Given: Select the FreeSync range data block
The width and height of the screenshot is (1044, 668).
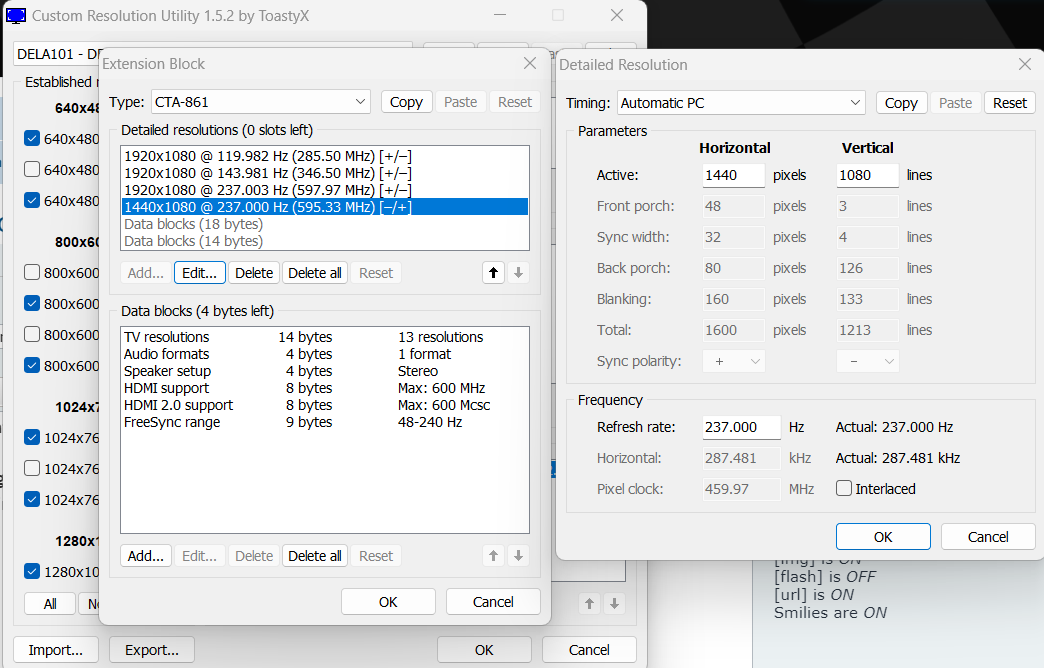Looking at the screenshot, I should click(x=173, y=422).
